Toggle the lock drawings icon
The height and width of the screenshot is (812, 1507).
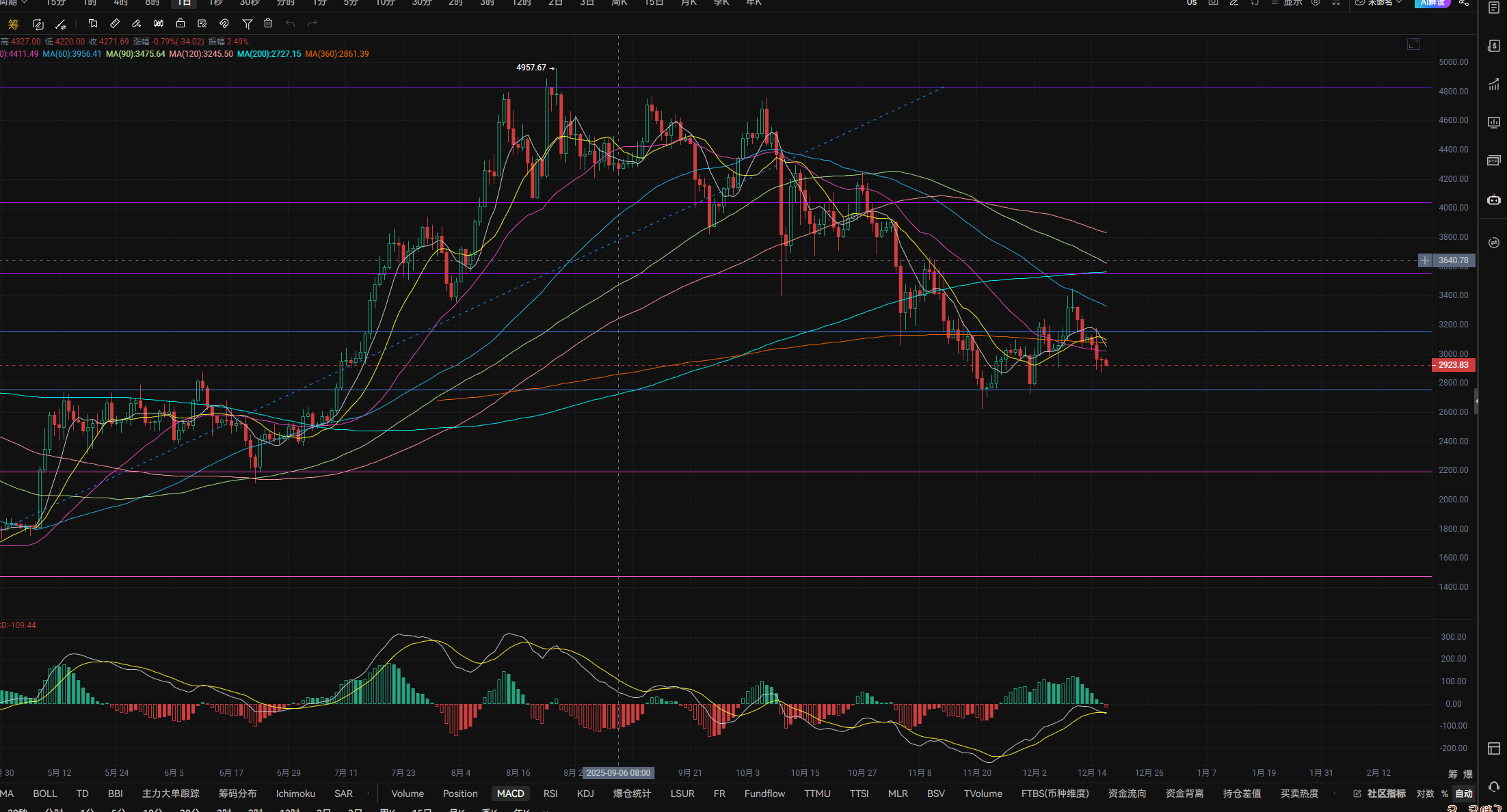pos(181,23)
